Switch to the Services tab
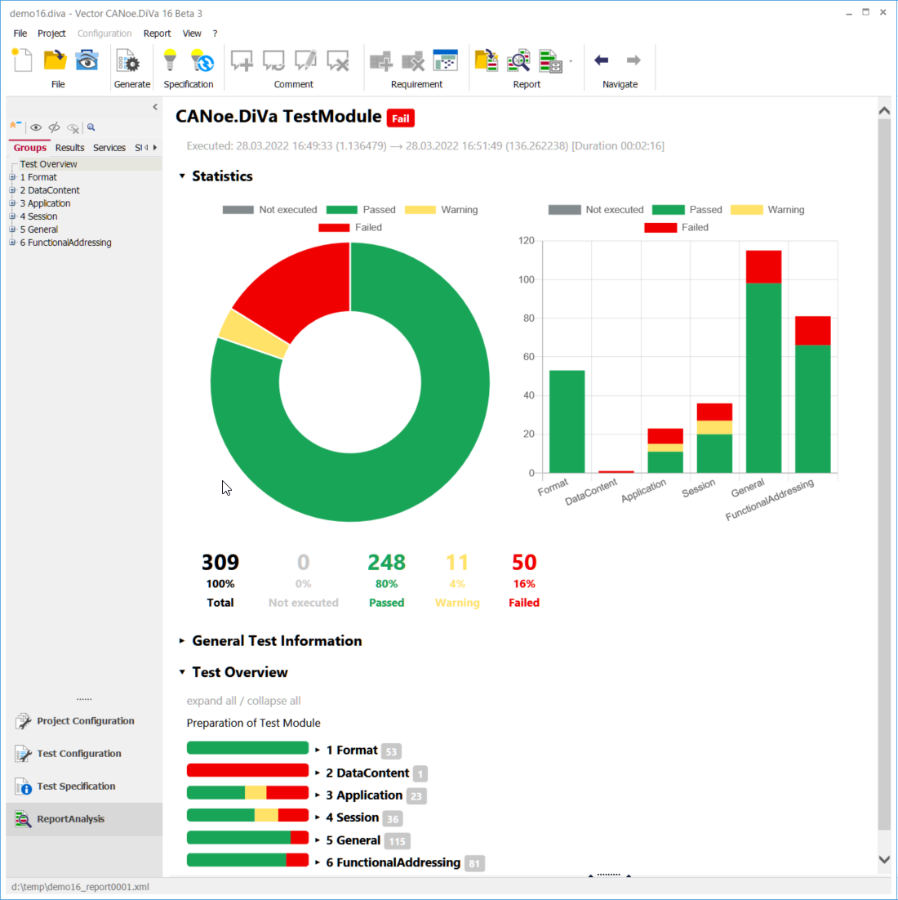Screen dimensions: 898x900 point(109,148)
